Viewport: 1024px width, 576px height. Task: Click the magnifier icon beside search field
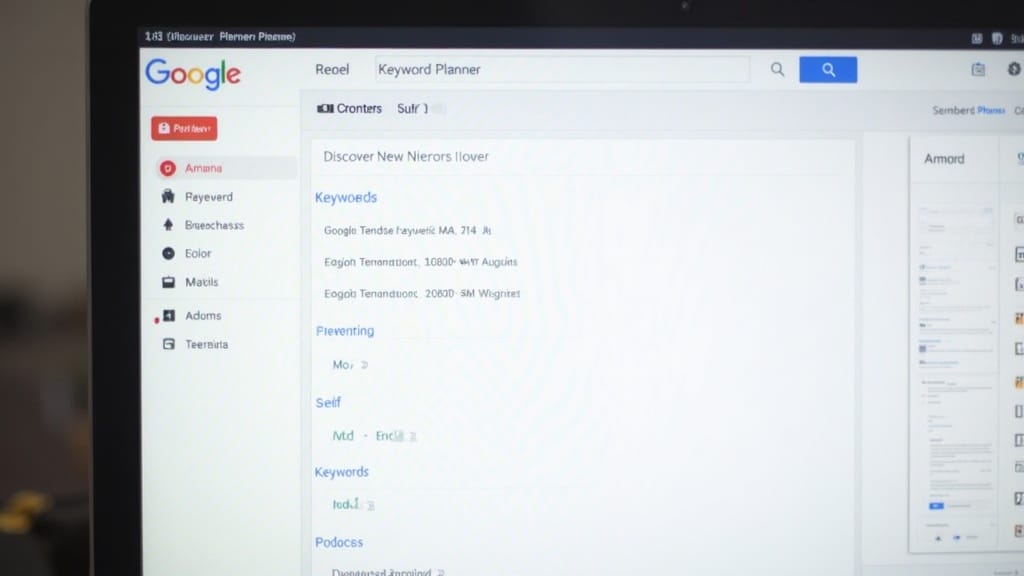(x=777, y=69)
